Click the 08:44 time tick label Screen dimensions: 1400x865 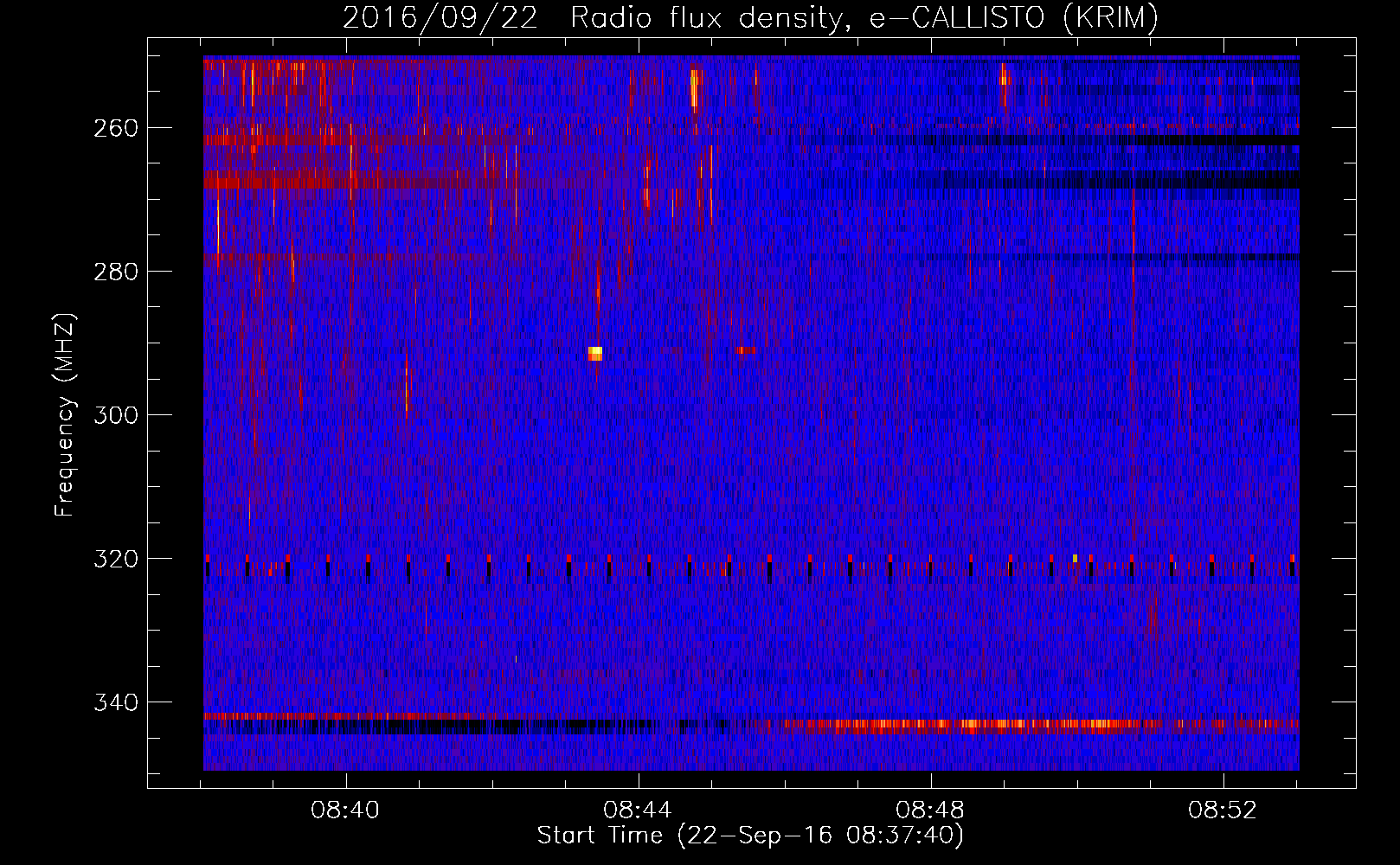639,811
